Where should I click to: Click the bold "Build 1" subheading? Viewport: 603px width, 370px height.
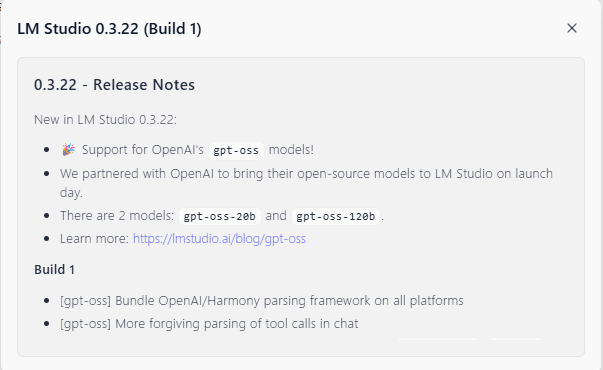54,270
